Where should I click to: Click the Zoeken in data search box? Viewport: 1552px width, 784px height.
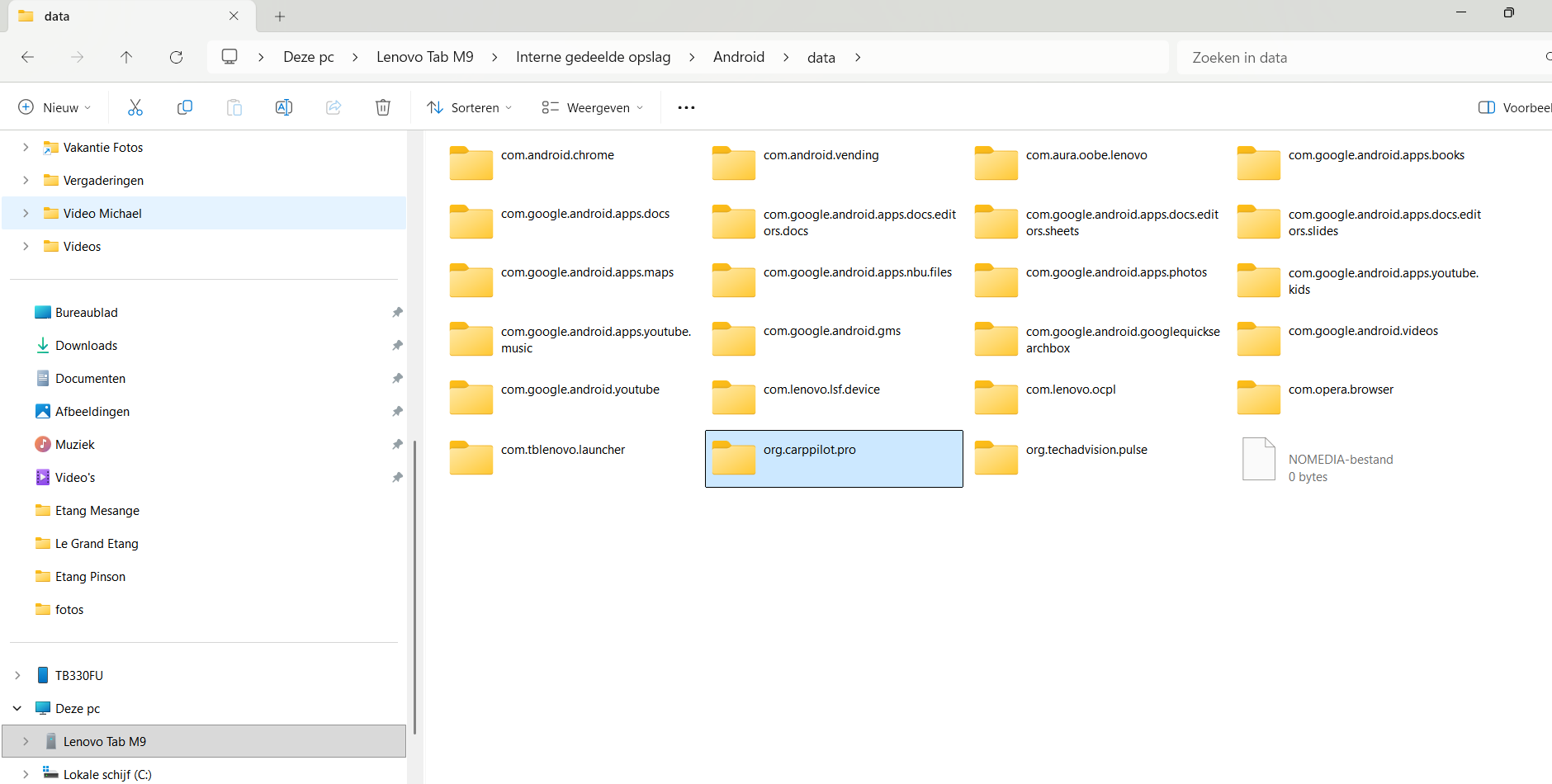click(1354, 58)
